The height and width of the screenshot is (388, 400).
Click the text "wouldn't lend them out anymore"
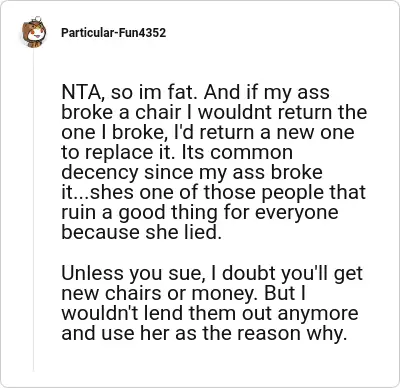210,313
